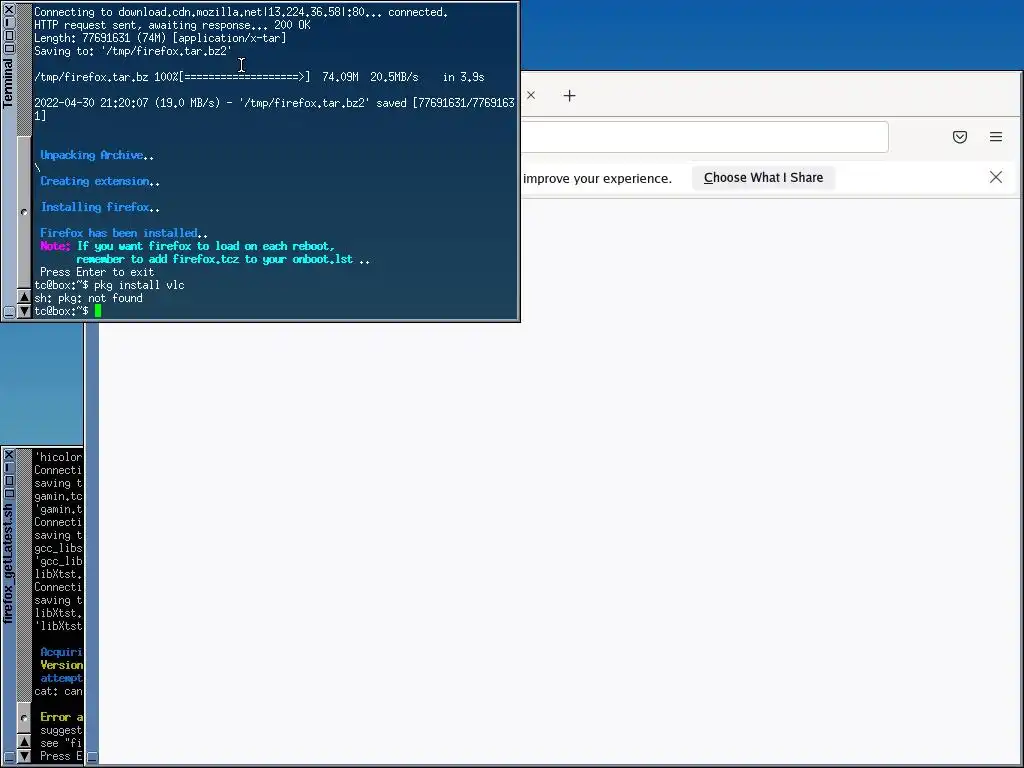The width and height of the screenshot is (1024, 768).
Task: Click 'Unpacking Archive..' line
Action: pos(97,155)
